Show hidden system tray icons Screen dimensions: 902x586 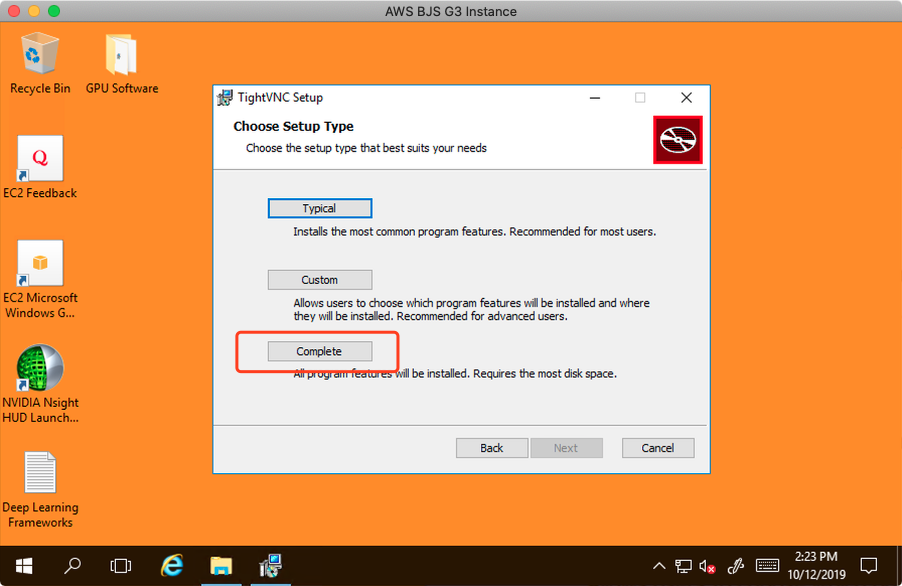(x=659, y=566)
